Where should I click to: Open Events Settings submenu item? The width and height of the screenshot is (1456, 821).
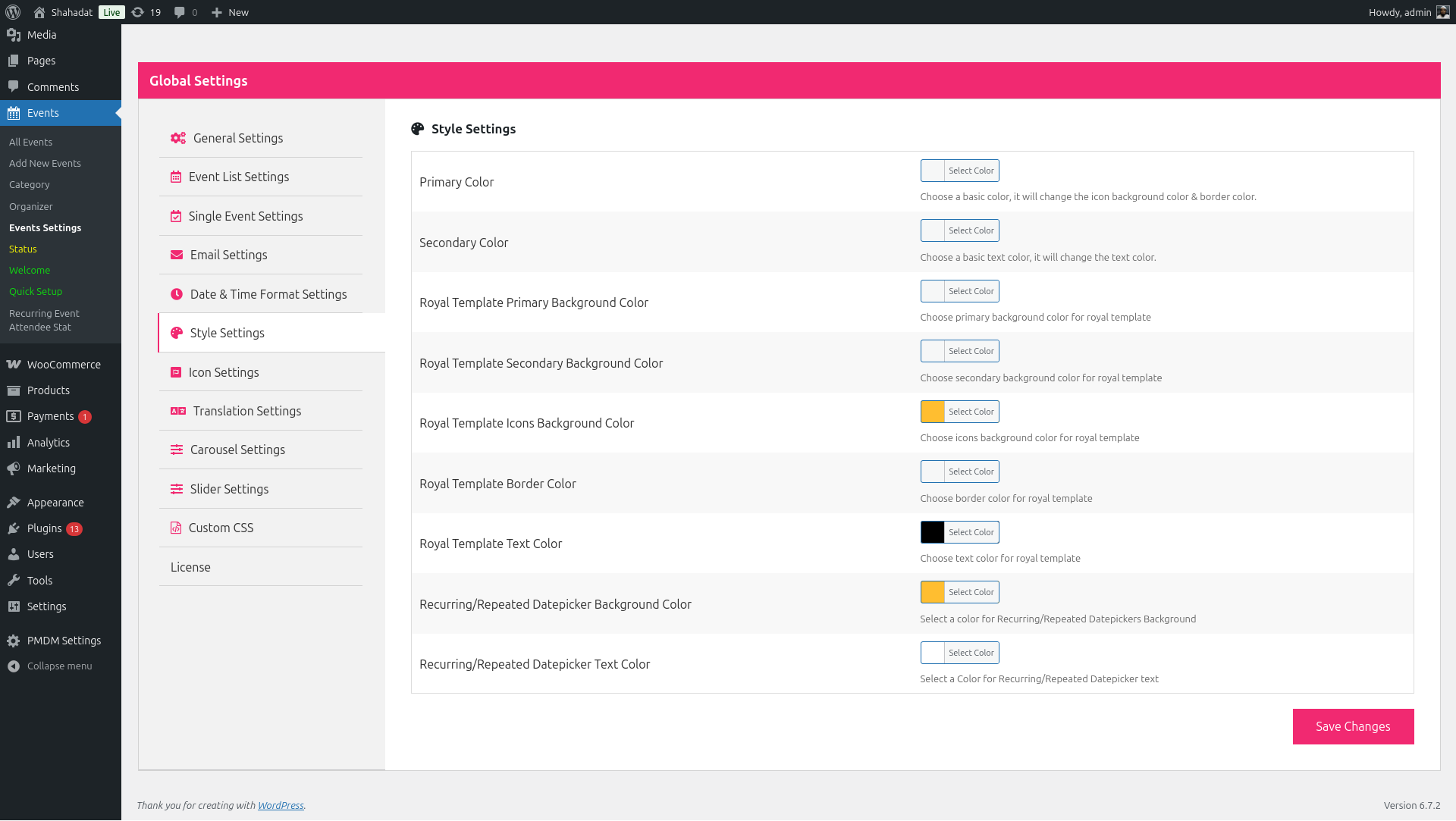[x=45, y=227]
